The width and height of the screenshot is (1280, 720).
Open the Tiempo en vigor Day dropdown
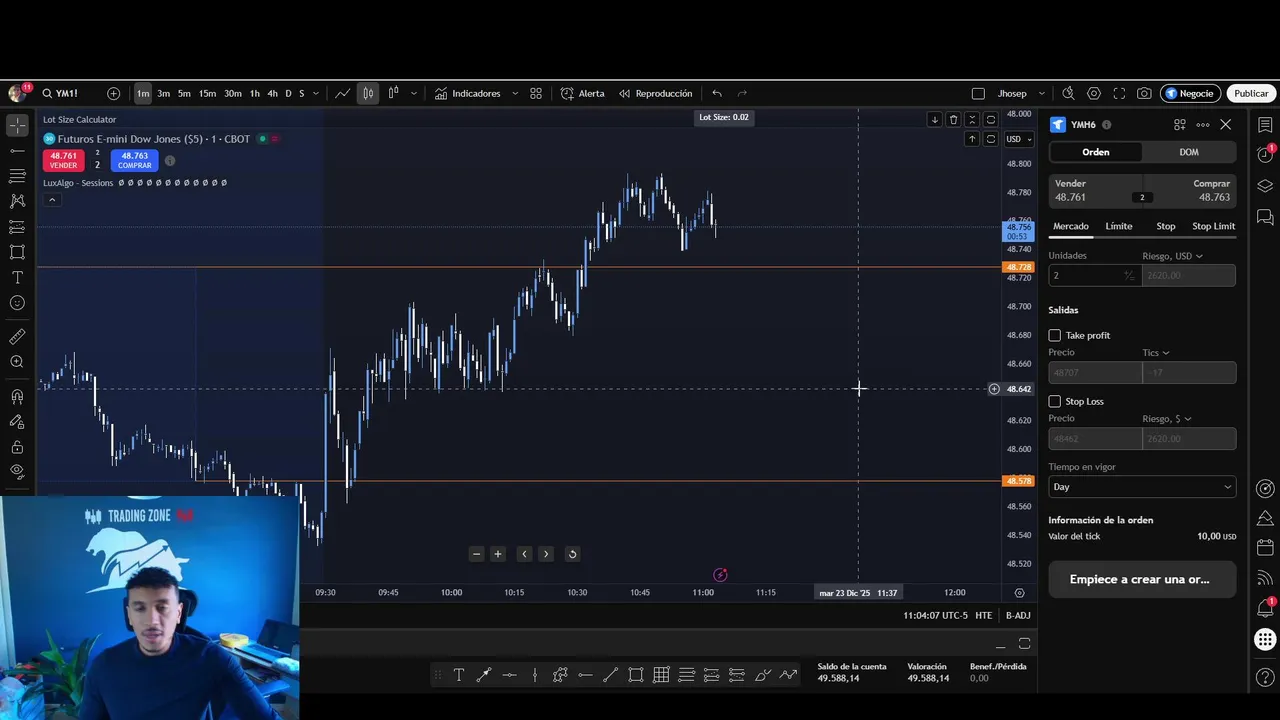click(1142, 487)
